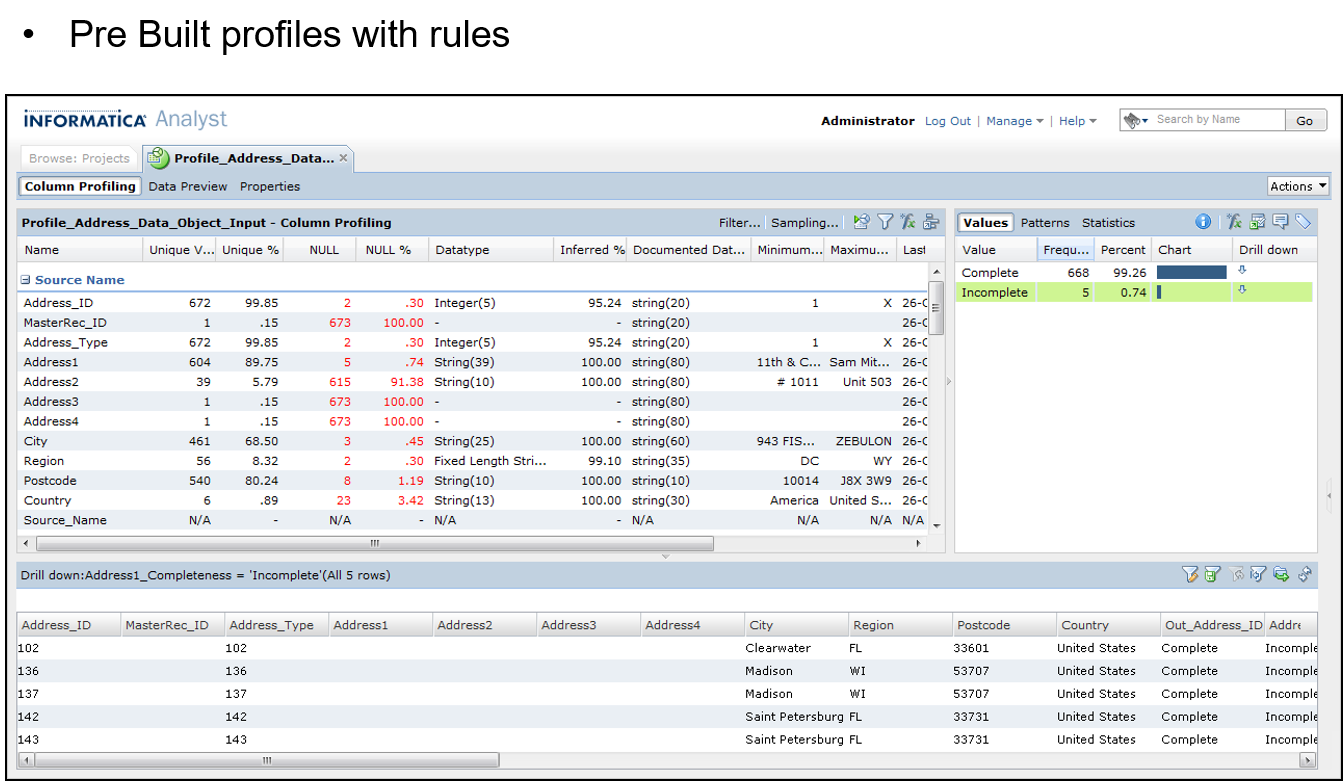Sort by the NULL % column header
The image size is (1343, 781).
click(x=391, y=250)
